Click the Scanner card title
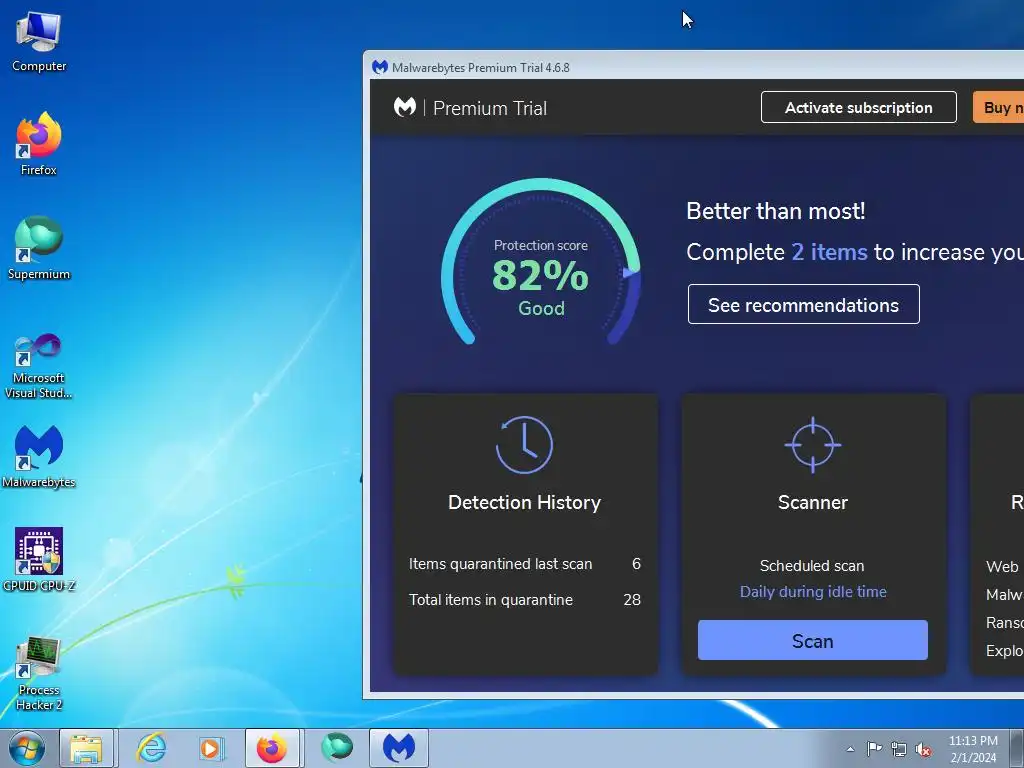The image size is (1024, 768). tap(813, 502)
